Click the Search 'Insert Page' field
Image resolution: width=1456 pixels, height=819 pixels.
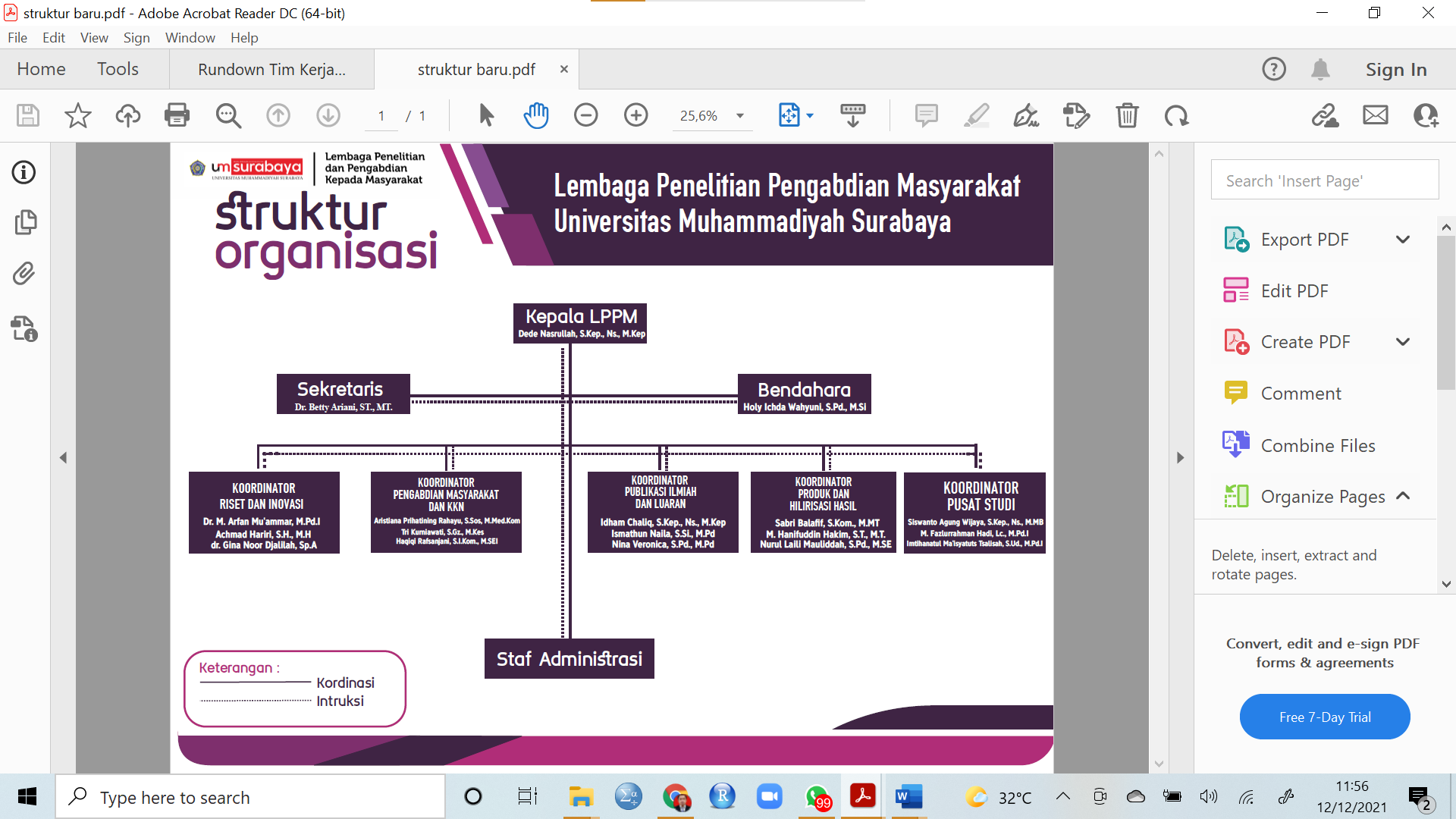pos(1324,180)
